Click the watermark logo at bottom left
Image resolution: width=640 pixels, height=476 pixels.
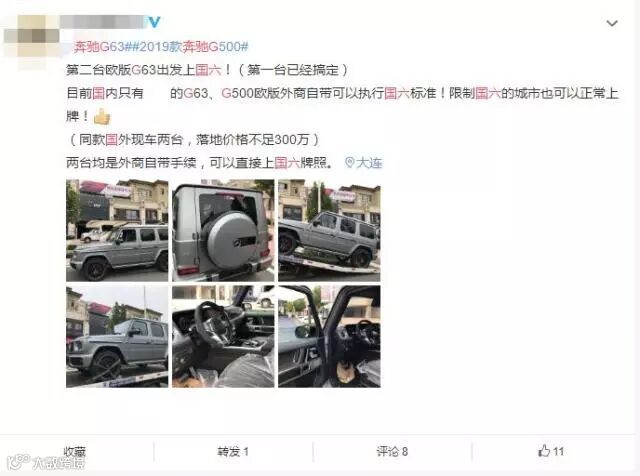(46, 462)
